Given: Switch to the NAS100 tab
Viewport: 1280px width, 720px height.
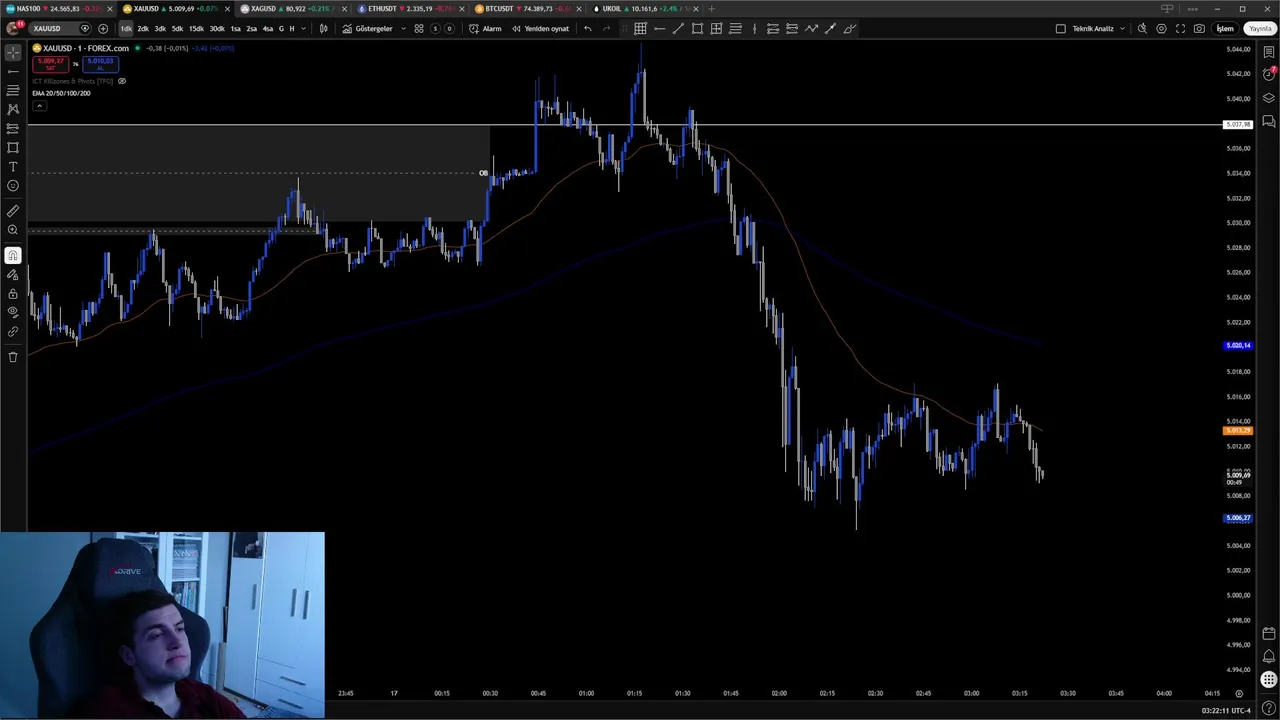Looking at the screenshot, I should click(56, 8).
